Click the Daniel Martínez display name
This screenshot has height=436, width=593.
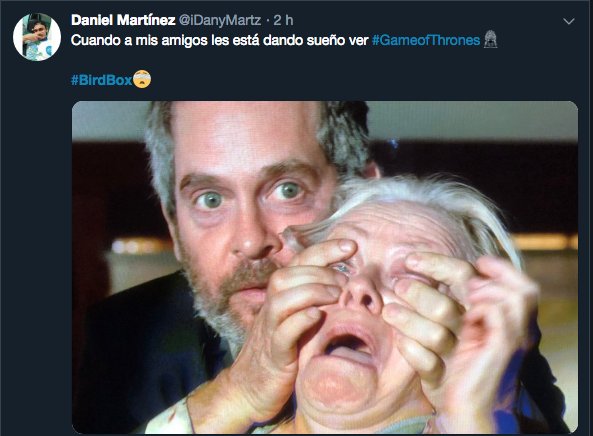pos(123,20)
